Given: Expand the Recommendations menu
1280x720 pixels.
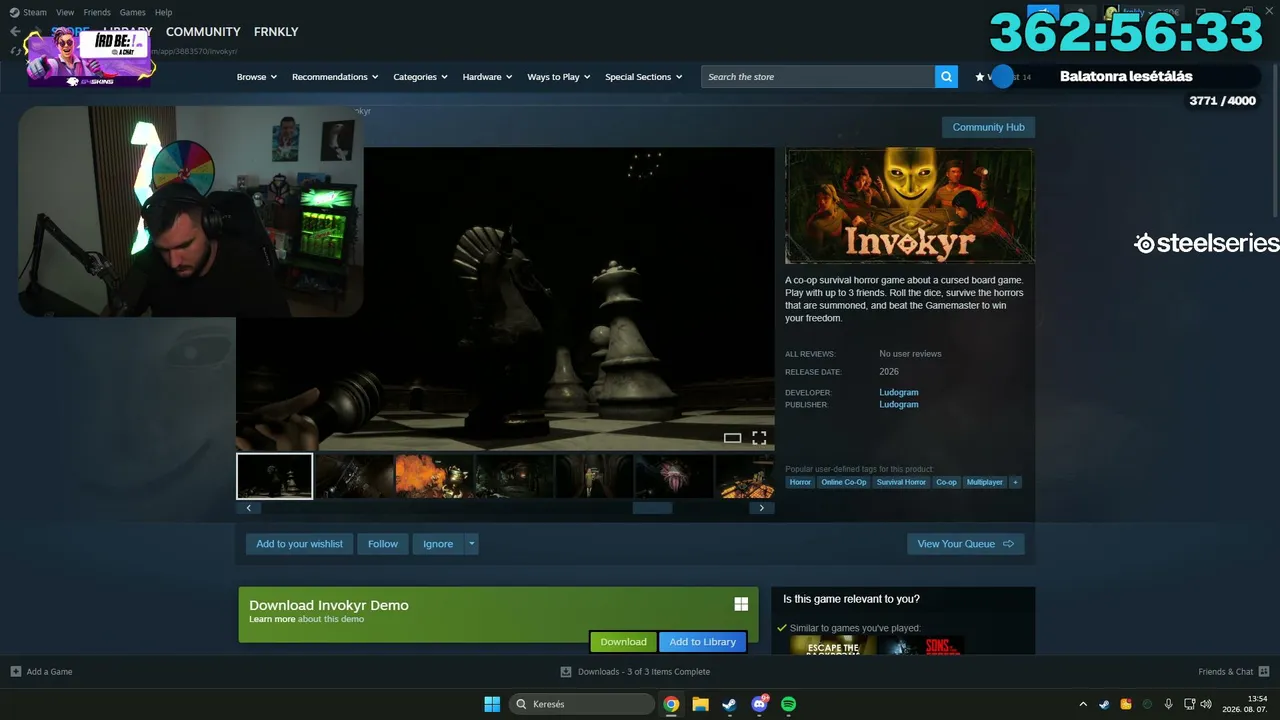Looking at the screenshot, I should click(x=335, y=77).
